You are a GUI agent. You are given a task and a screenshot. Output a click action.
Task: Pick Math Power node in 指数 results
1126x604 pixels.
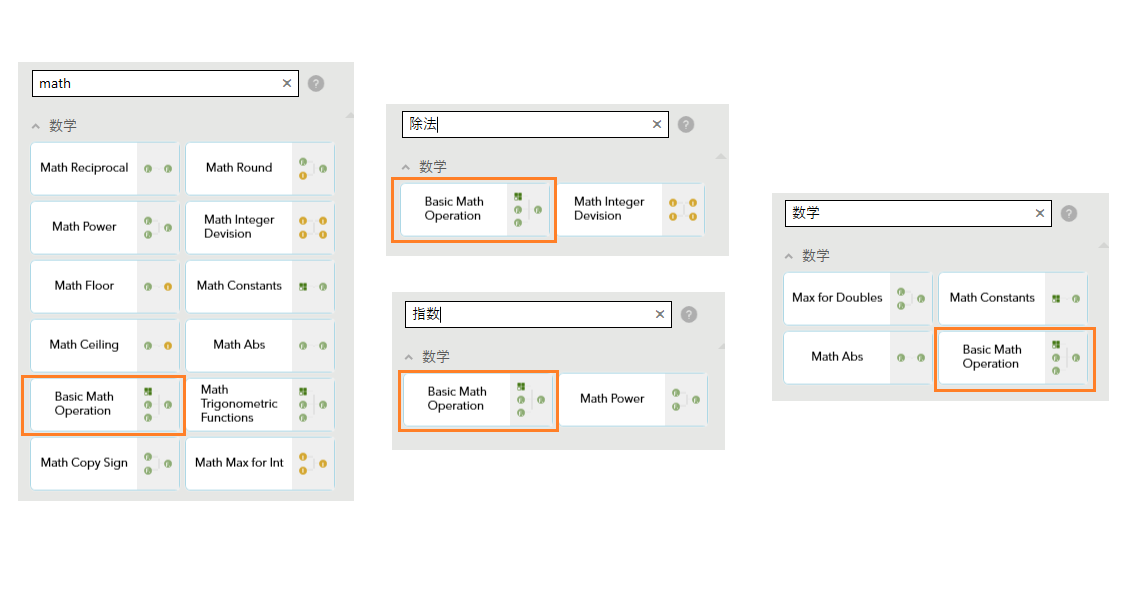point(612,399)
